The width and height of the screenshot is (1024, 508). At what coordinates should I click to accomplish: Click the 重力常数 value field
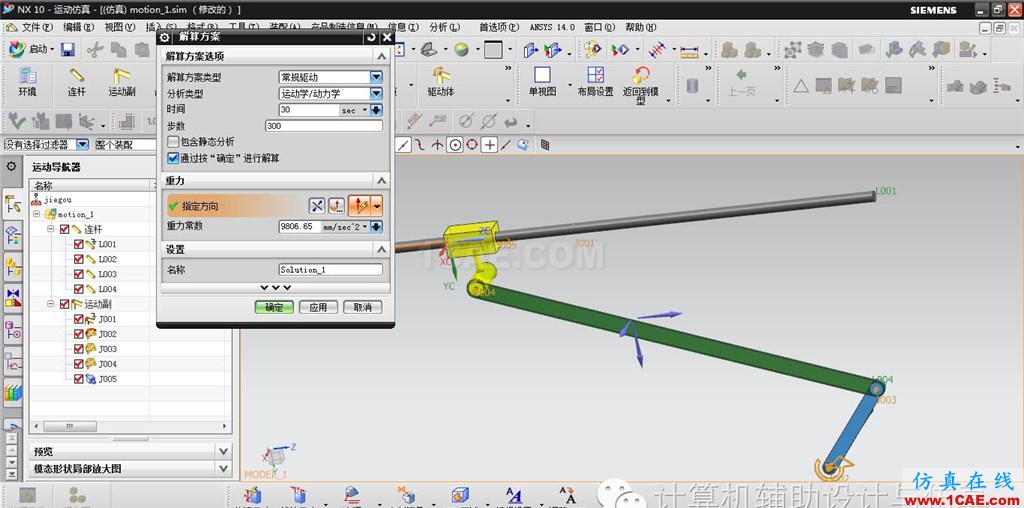point(300,227)
